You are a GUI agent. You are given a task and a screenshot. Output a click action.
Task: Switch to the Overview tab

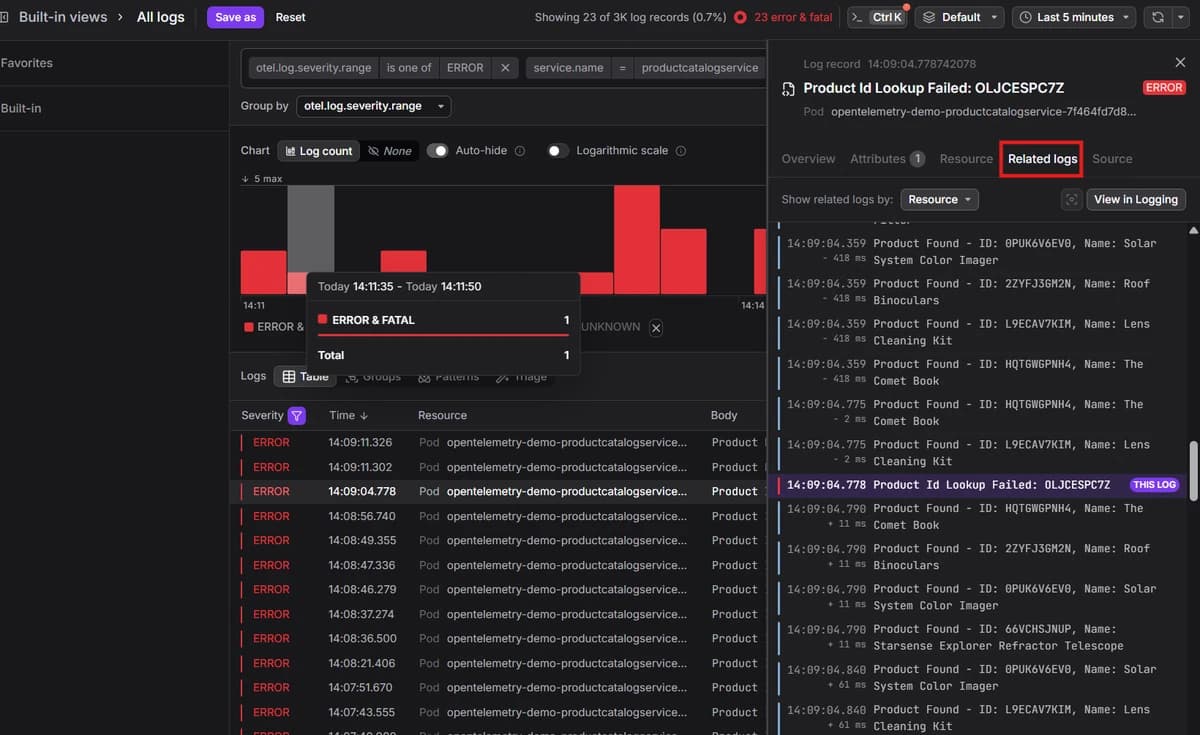pyautogui.click(x=808, y=159)
